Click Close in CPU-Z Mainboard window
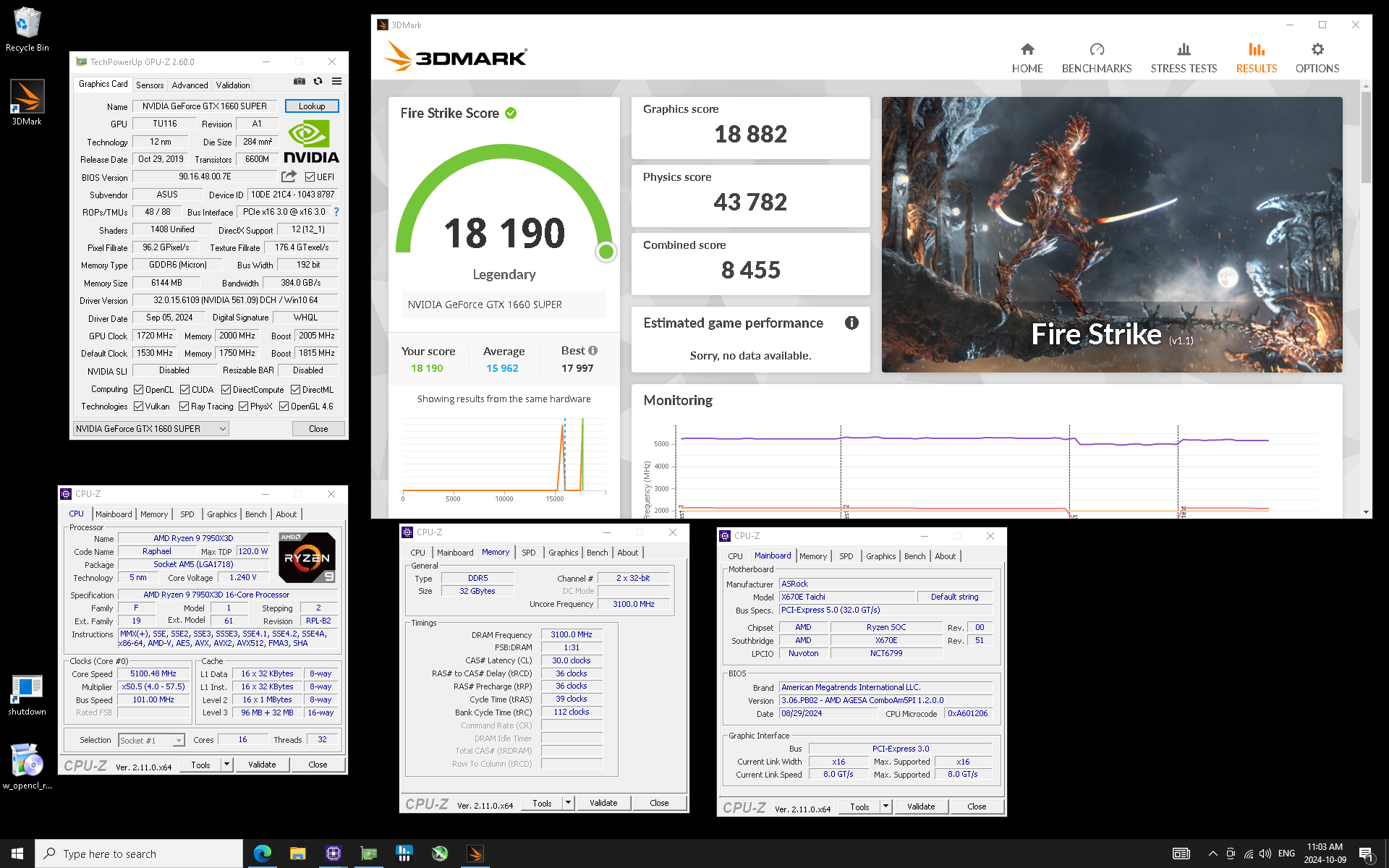The width and height of the screenshot is (1389, 868). tap(977, 807)
